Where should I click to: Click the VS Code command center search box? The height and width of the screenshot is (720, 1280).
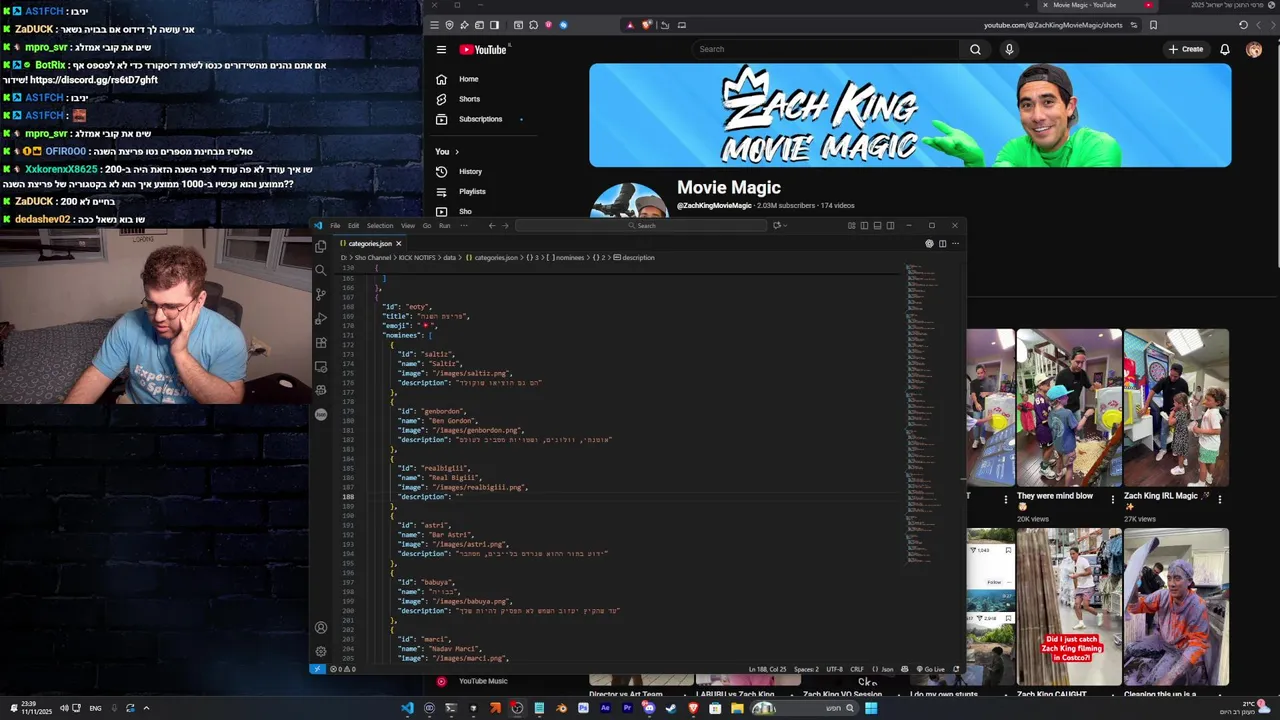pyautogui.click(x=640, y=226)
